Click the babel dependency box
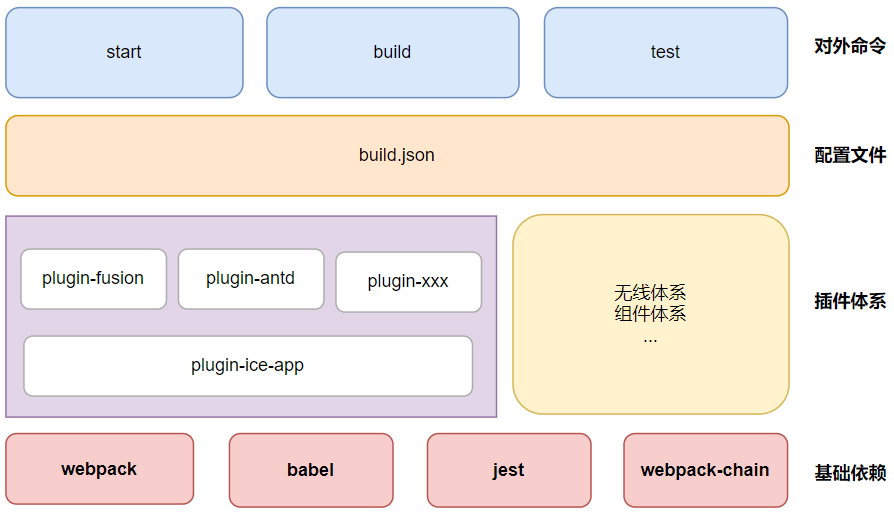The width and height of the screenshot is (894, 513). coord(311,470)
